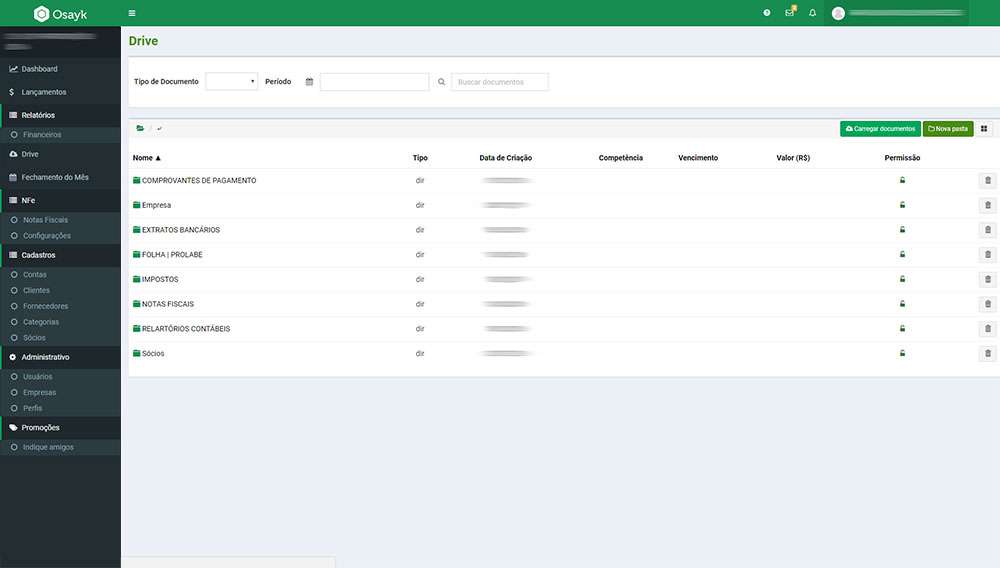Toggle permission lock for NOTAS FISCAIS
Image resolution: width=1000 pixels, height=568 pixels.
[902, 303]
